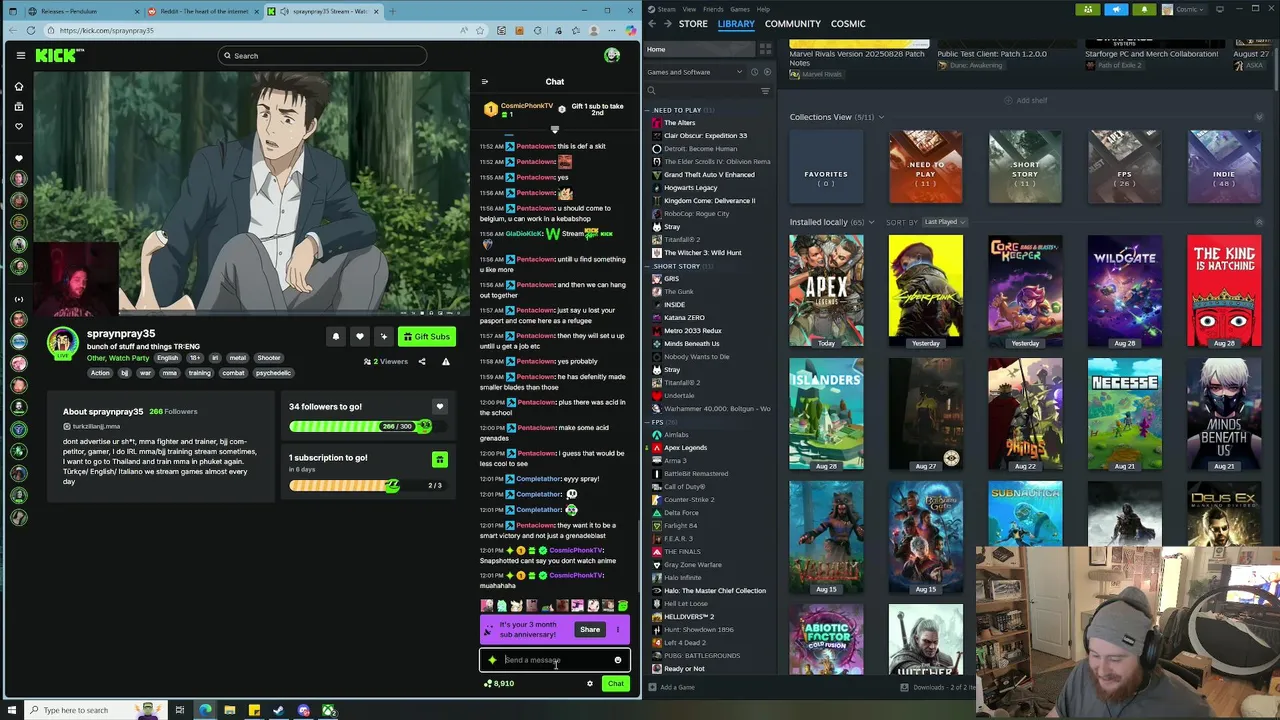Collapse Collections View shelf with double chevron

coord(1259,117)
